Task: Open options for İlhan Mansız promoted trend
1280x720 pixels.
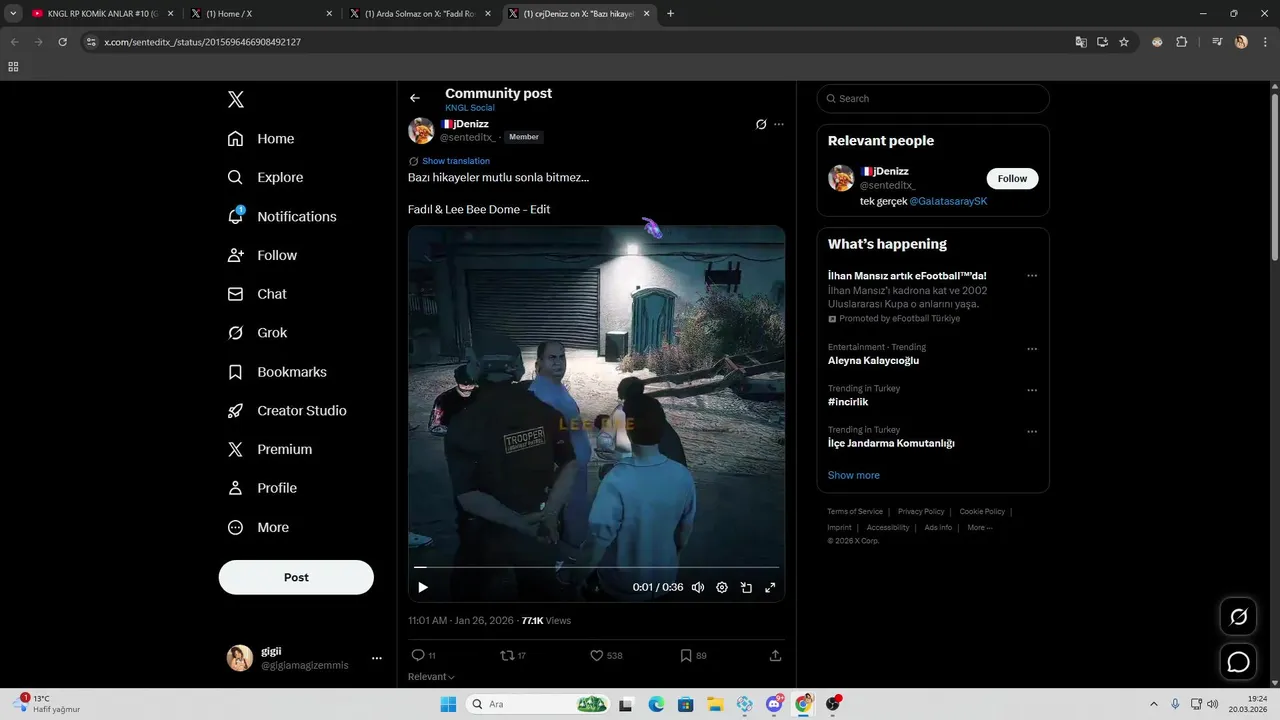Action: coord(1032,276)
